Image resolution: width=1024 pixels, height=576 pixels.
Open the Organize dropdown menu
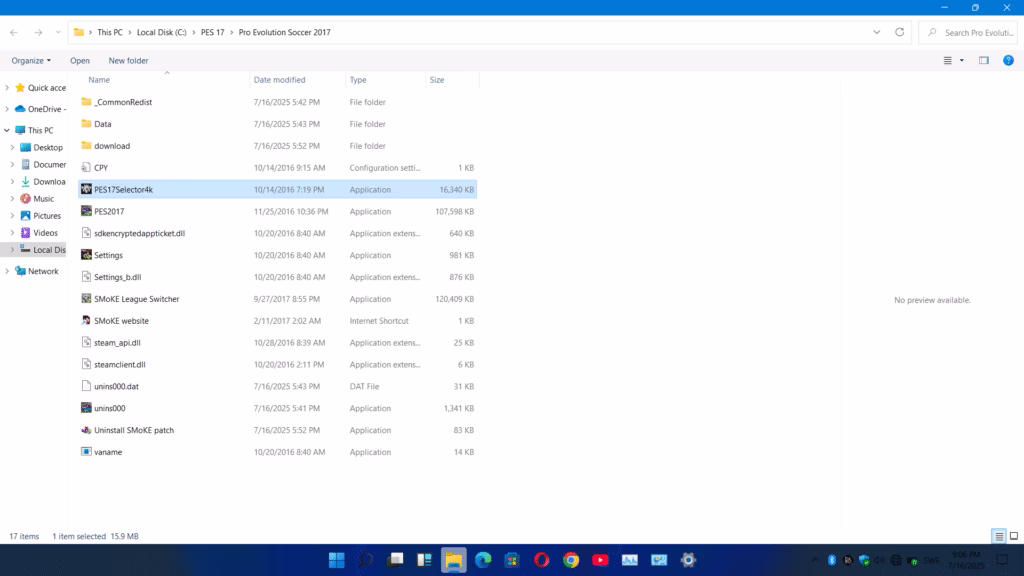pyautogui.click(x=31, y=60)
